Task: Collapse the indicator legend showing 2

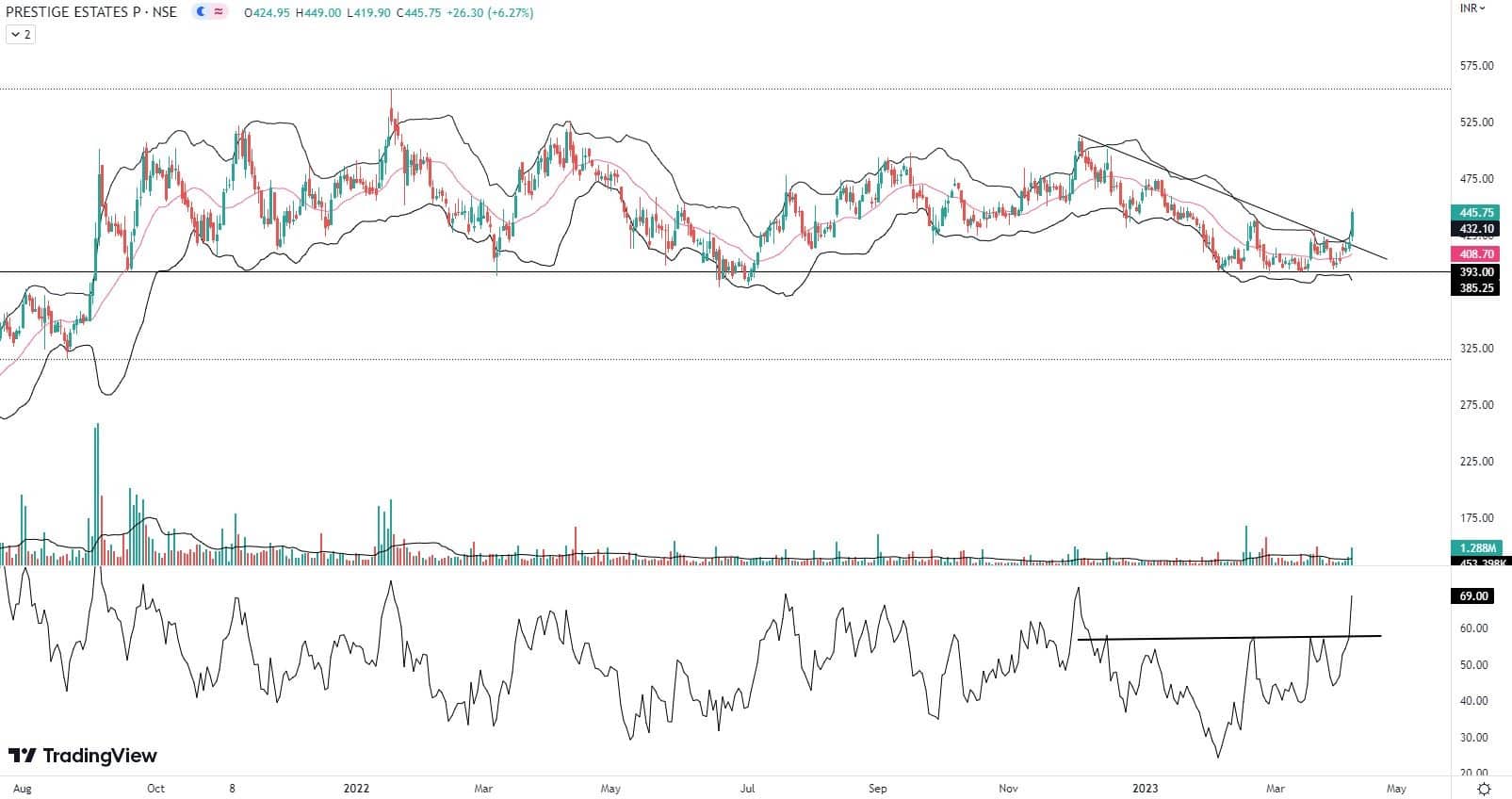Action: (x=21, y=35)
